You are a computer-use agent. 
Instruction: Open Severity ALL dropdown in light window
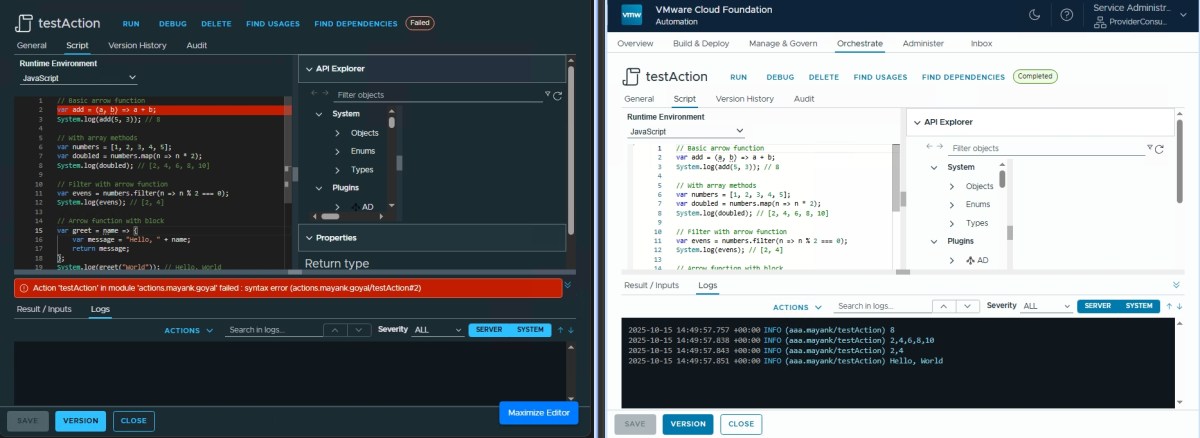pos(1046,306)
